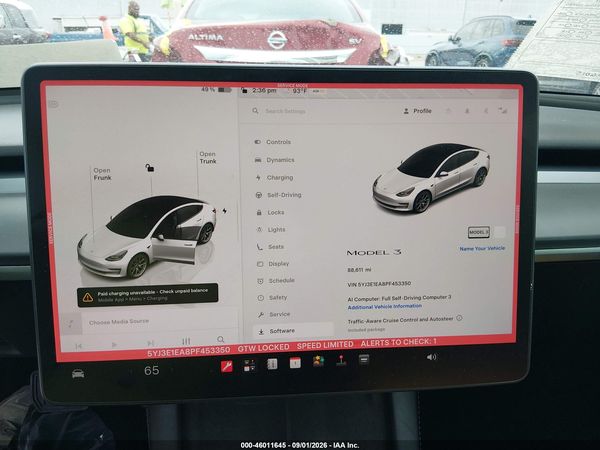Open the calendar app icon
Viewport: 600px width, 450px height.
click(x=295, y=362)
